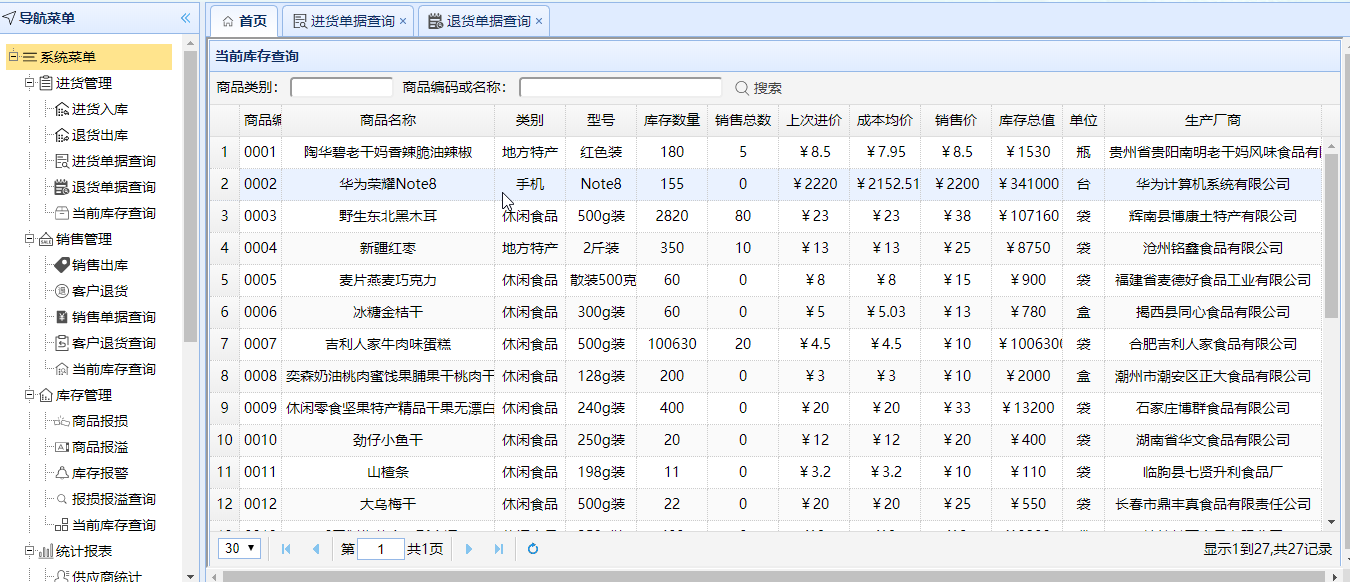Screen dimensions: 1350x582
Task: Click the grid vertical scrollbar thumb
Action: click(1331, 235)
